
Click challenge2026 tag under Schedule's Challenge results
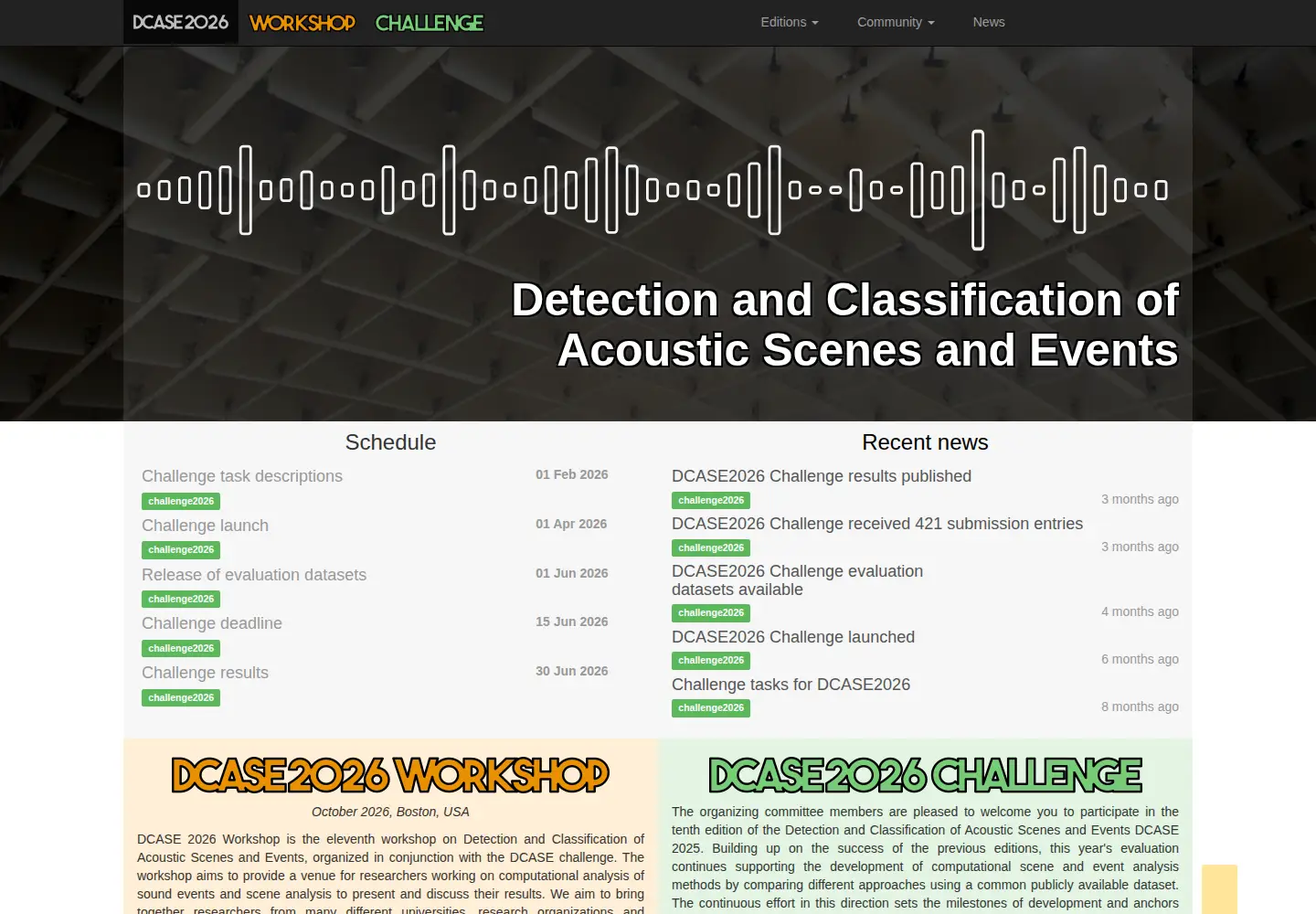click(181, 697)
